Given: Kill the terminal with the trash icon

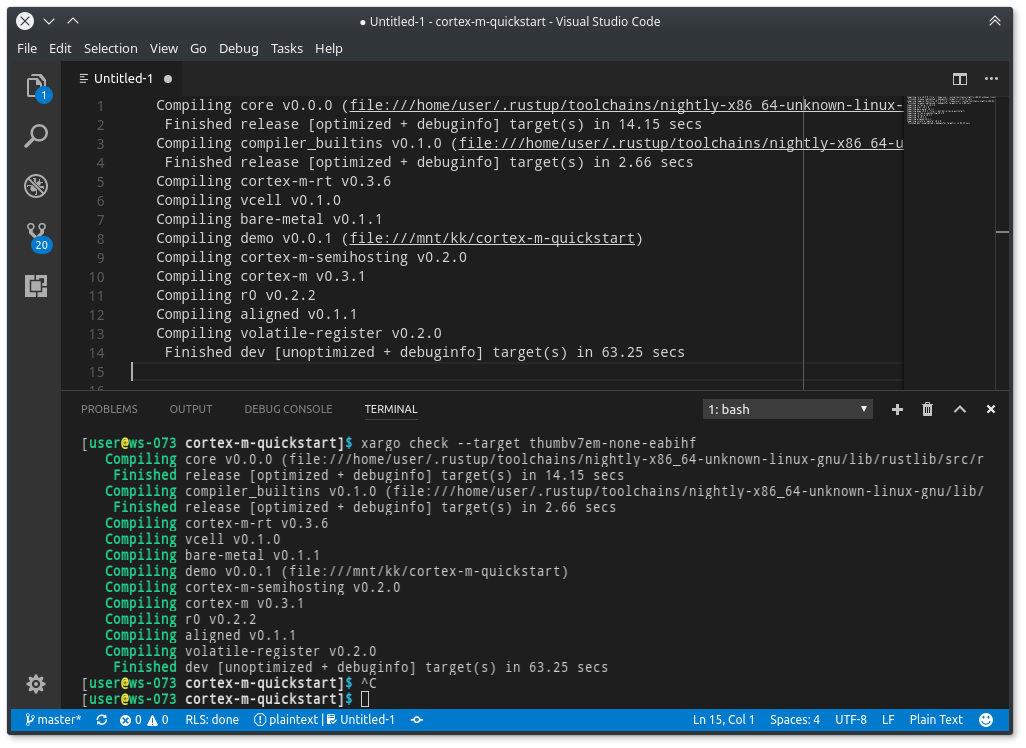Looking at the screenshot, I should (x=927, y=409).
